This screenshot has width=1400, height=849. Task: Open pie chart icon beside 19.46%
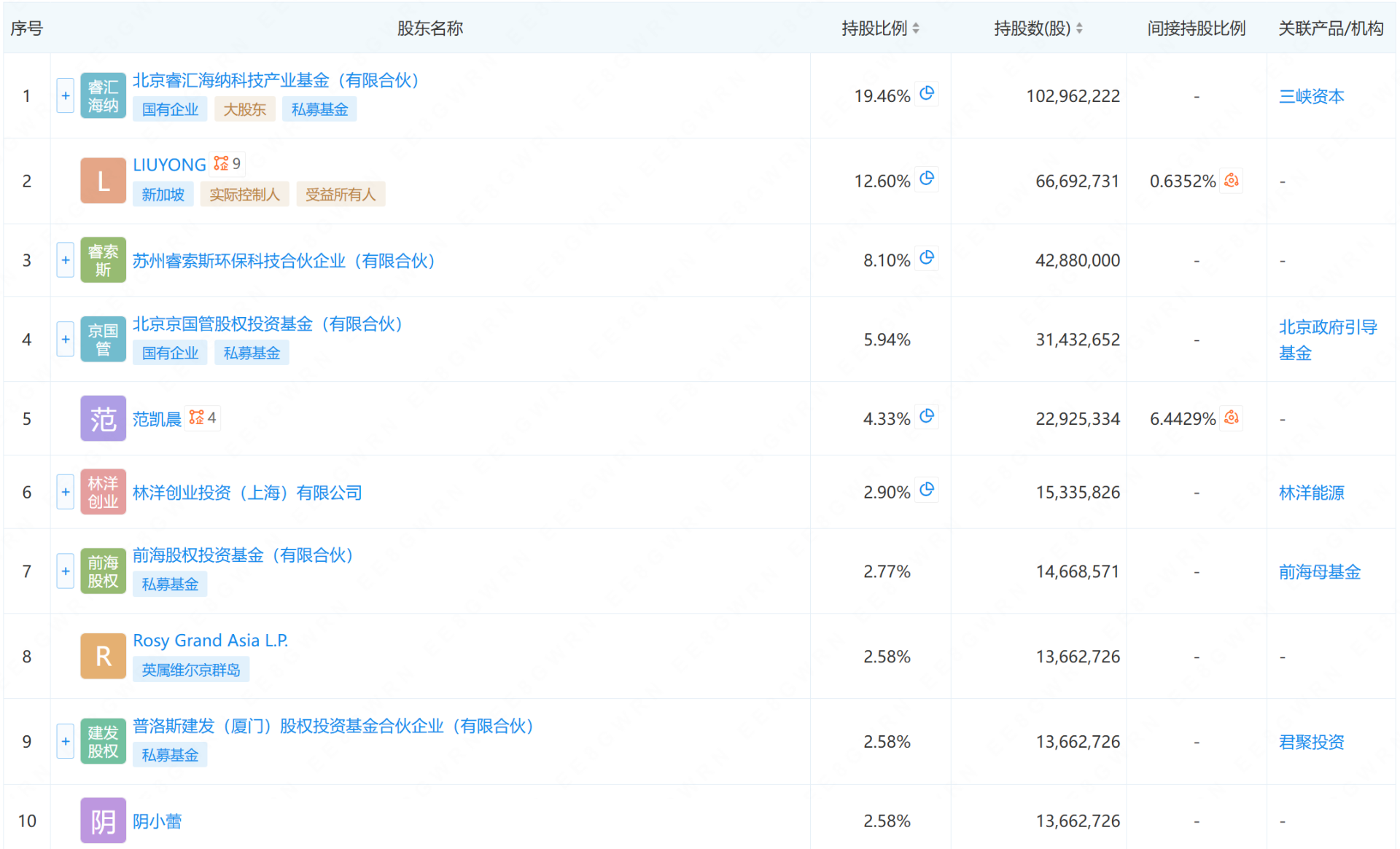927,93
